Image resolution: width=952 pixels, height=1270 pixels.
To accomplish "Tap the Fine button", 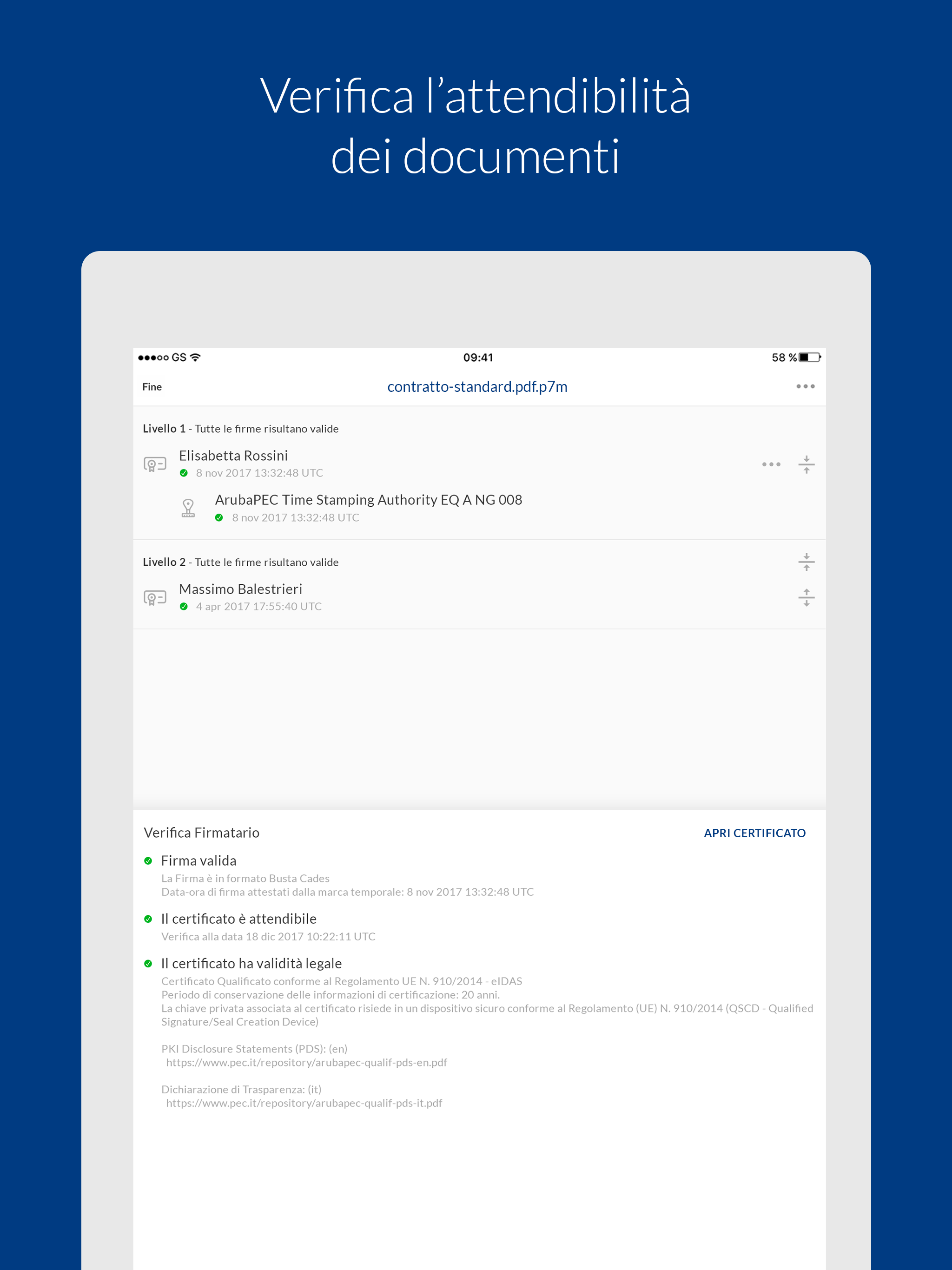I will coord(152,387).
